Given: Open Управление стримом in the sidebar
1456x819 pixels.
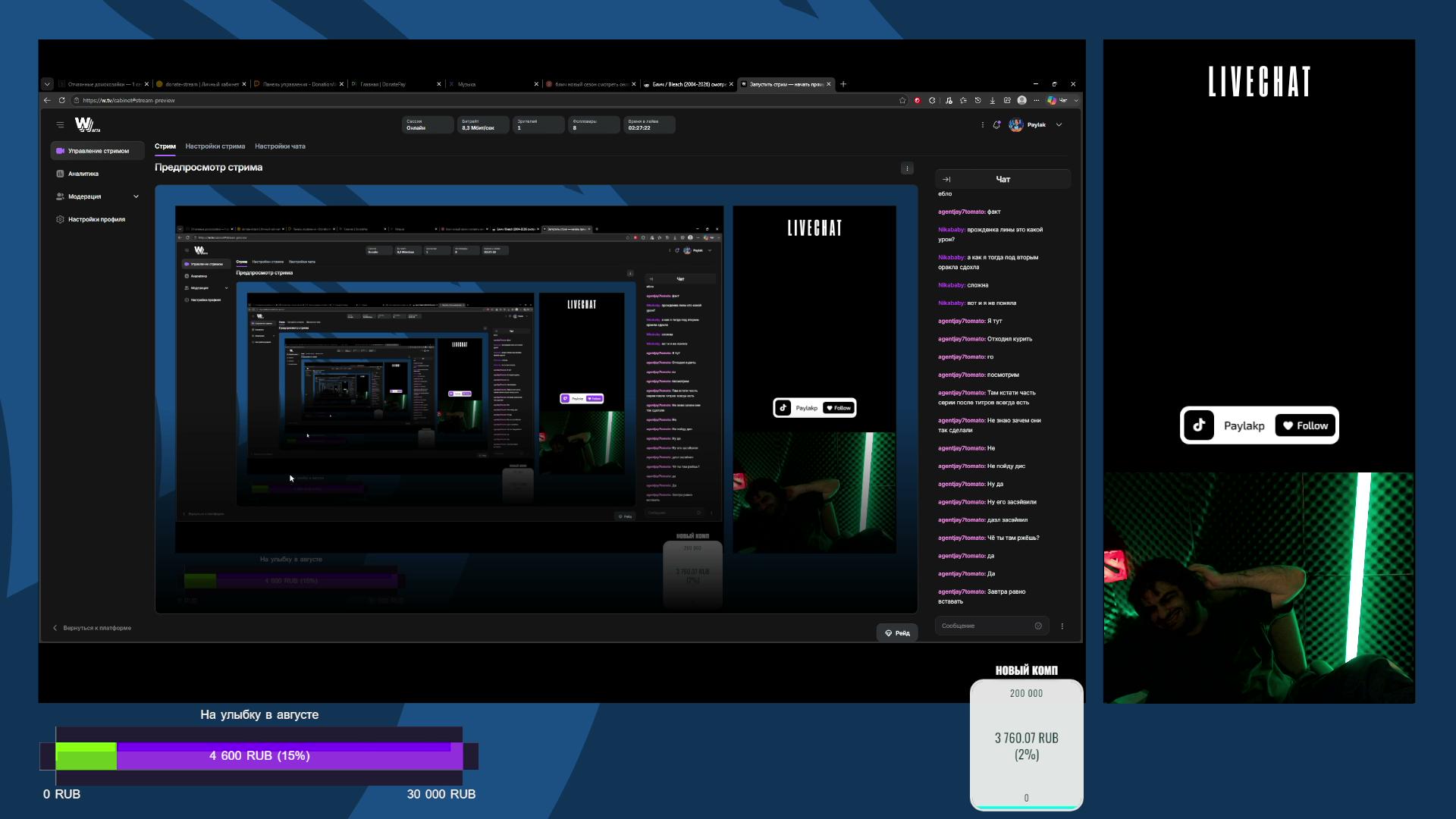Looking at the screenshot, I should pos(97,151).
